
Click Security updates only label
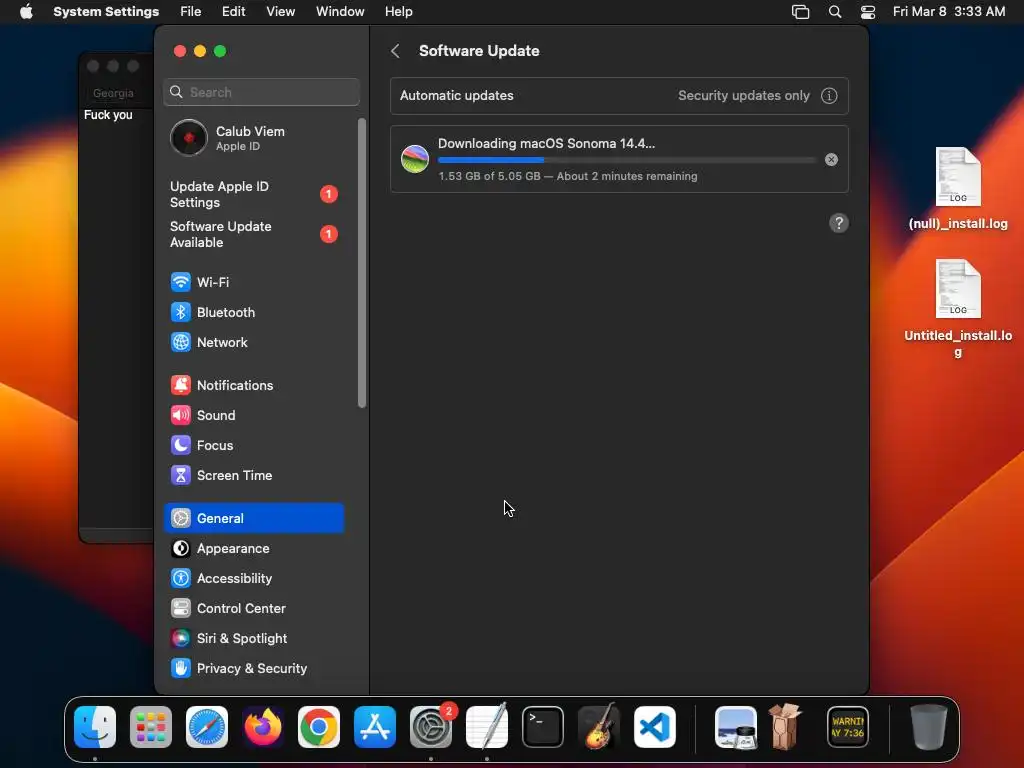coord(744,95)
